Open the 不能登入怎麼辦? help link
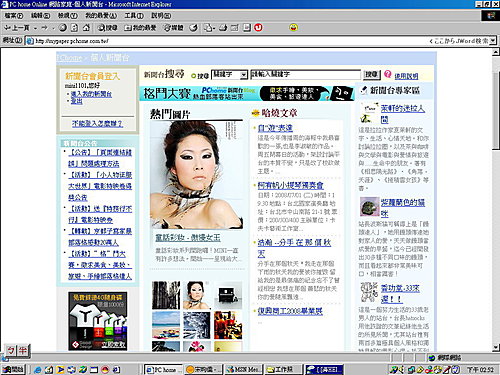500x375 pixels. click(x=97, y=124)
